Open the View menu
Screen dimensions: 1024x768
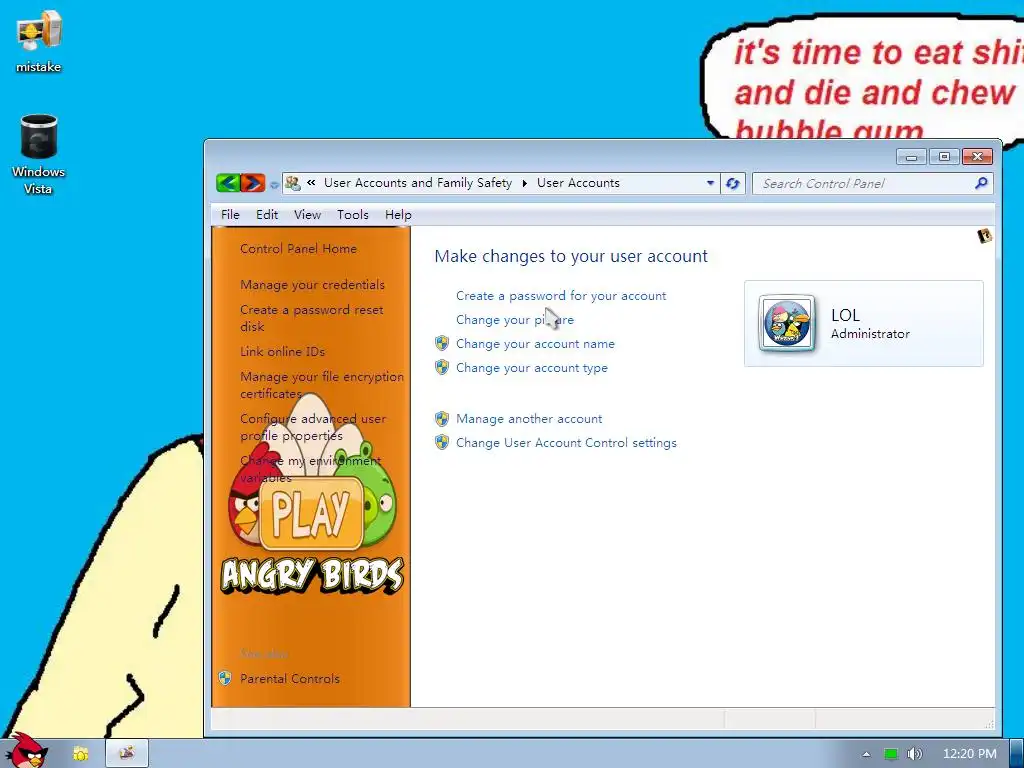coord(307,214)
